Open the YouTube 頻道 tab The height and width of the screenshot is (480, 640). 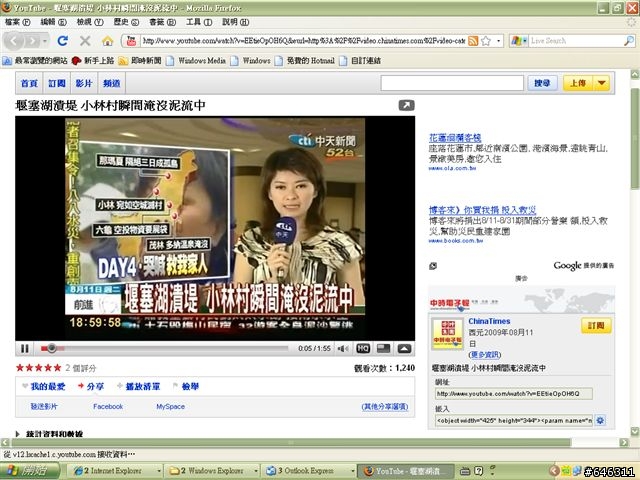(x=111, y=83)
